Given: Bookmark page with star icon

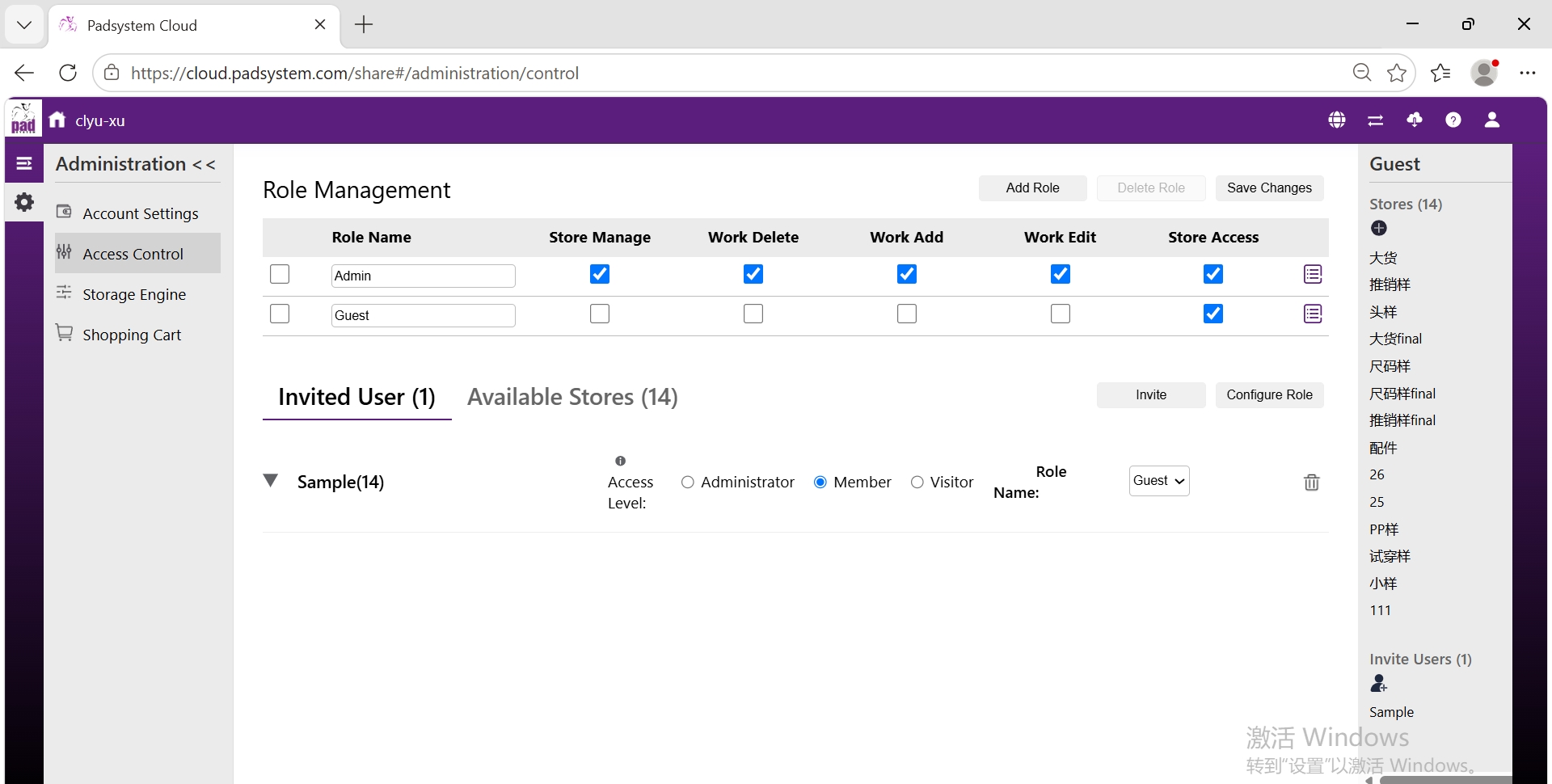Looking at the screenshot, I should pos(1397,73).
